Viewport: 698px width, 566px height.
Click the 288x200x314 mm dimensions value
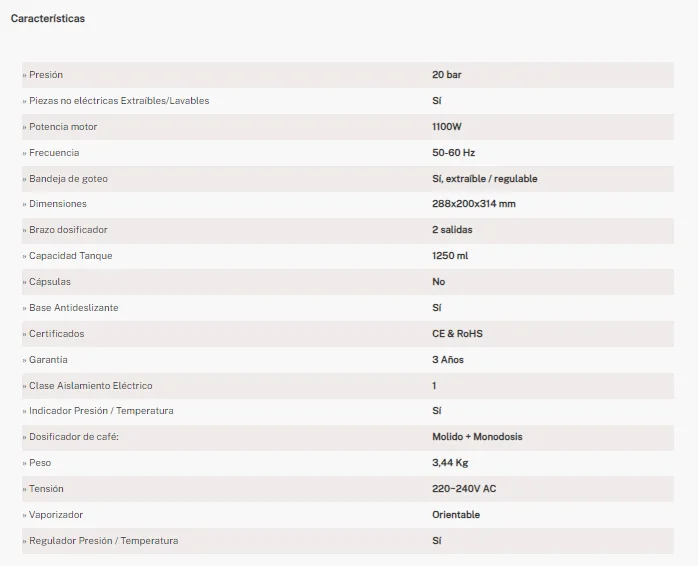click(474, 204)
